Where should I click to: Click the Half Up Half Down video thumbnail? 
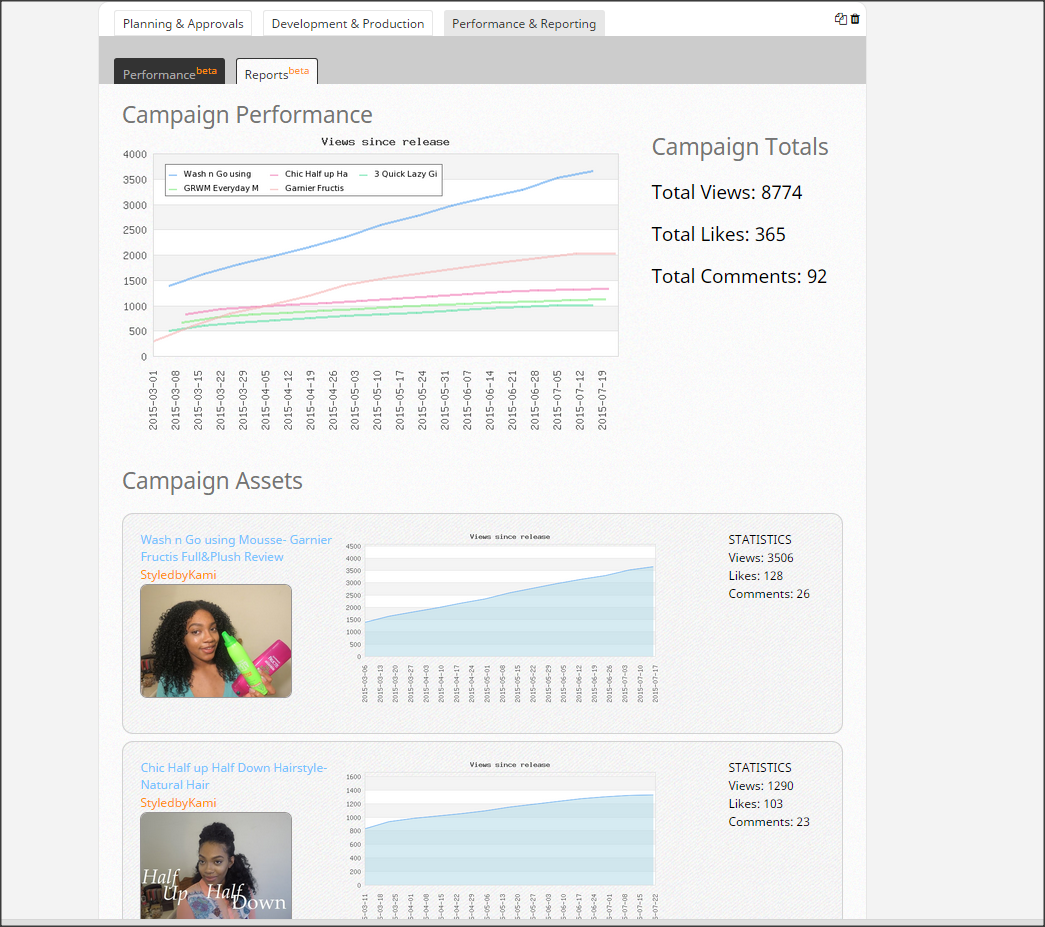[x=216, y=866]
